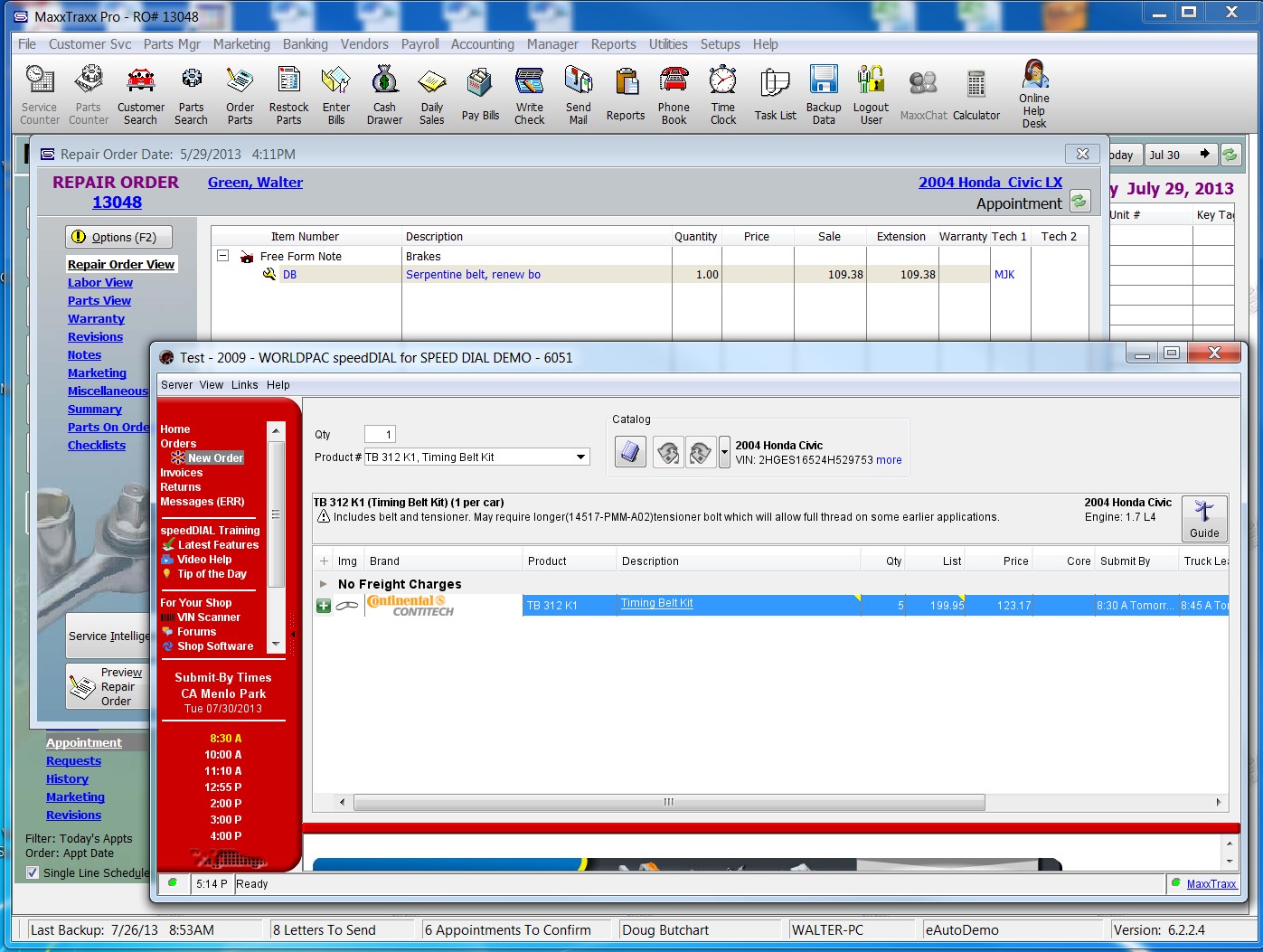Viewport: 1263px width, 952px height.
Task: Click the VIN more link
Action: (x=889, y=460)
